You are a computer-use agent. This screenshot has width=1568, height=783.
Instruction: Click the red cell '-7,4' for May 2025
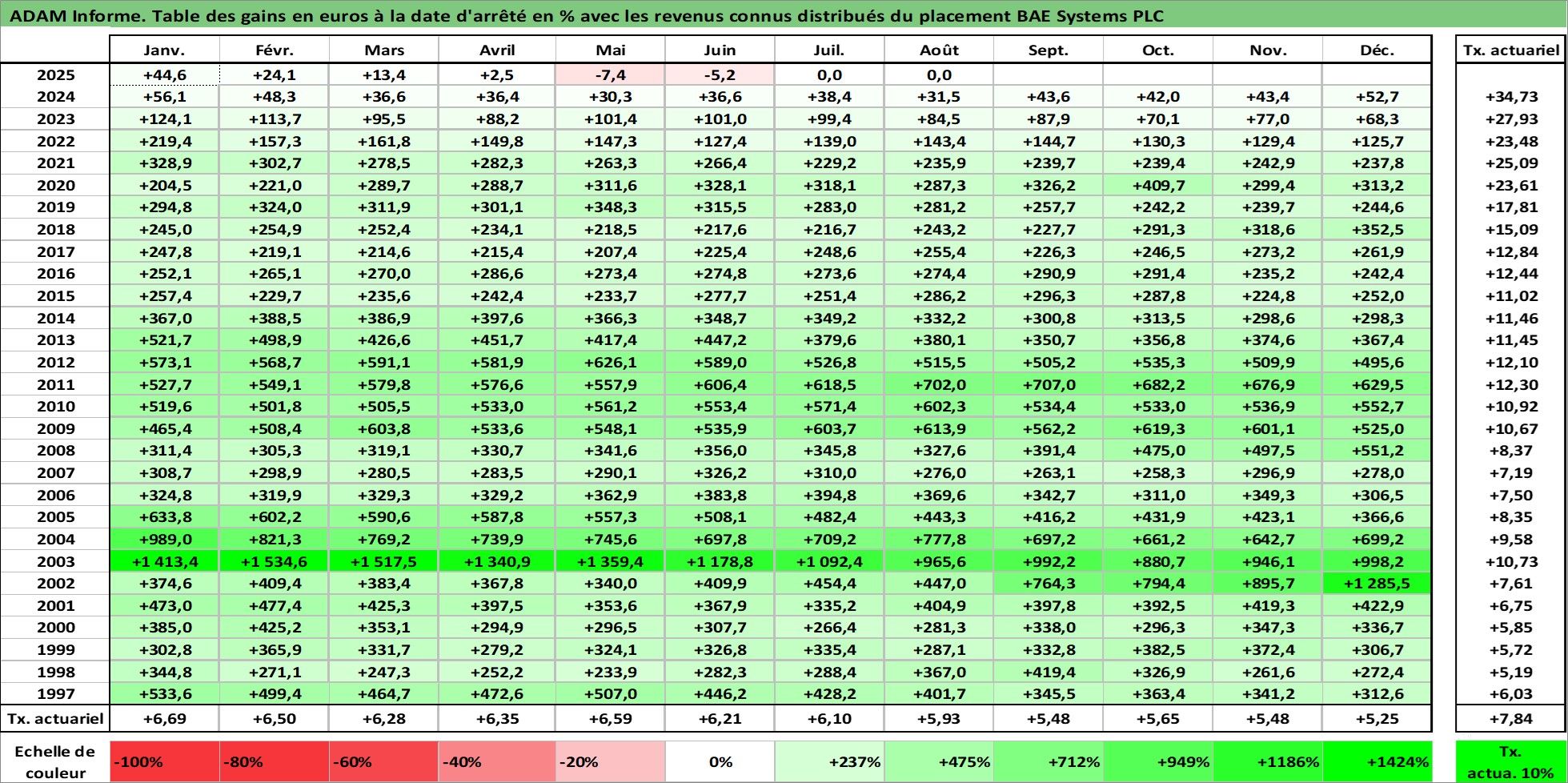coord(610,75)
